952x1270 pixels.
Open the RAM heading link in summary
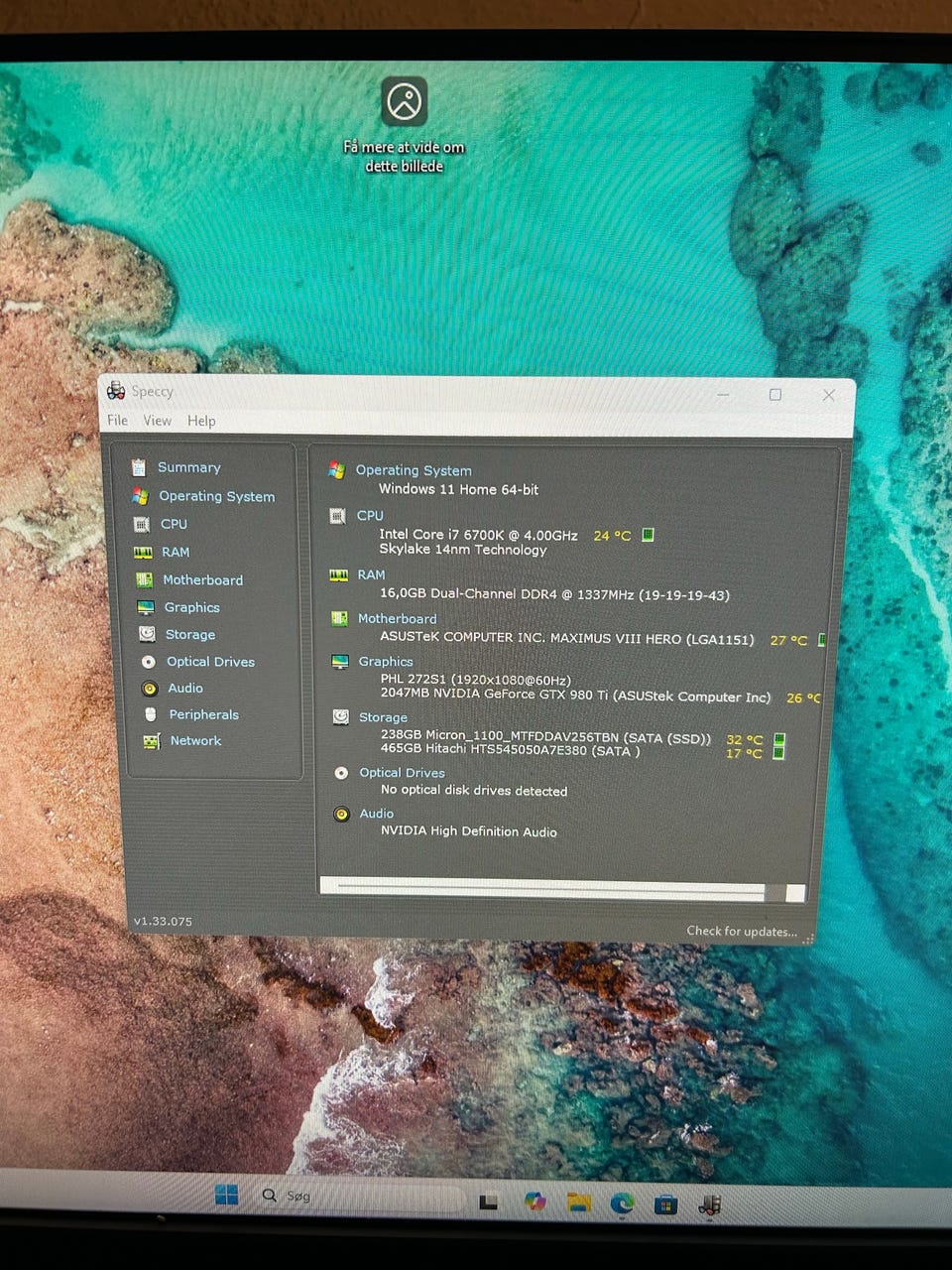[371, 574]
